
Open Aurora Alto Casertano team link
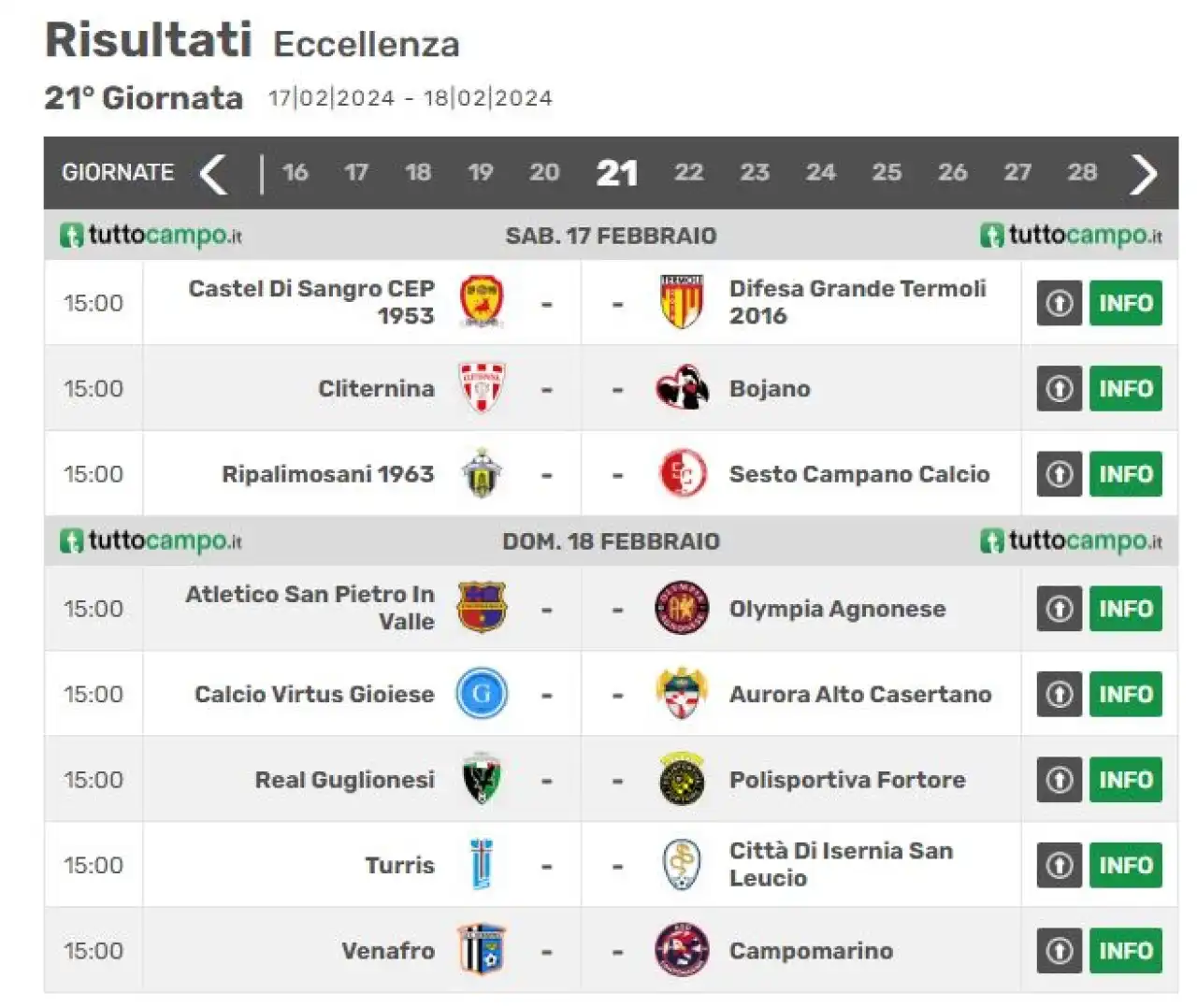(860, 694)
